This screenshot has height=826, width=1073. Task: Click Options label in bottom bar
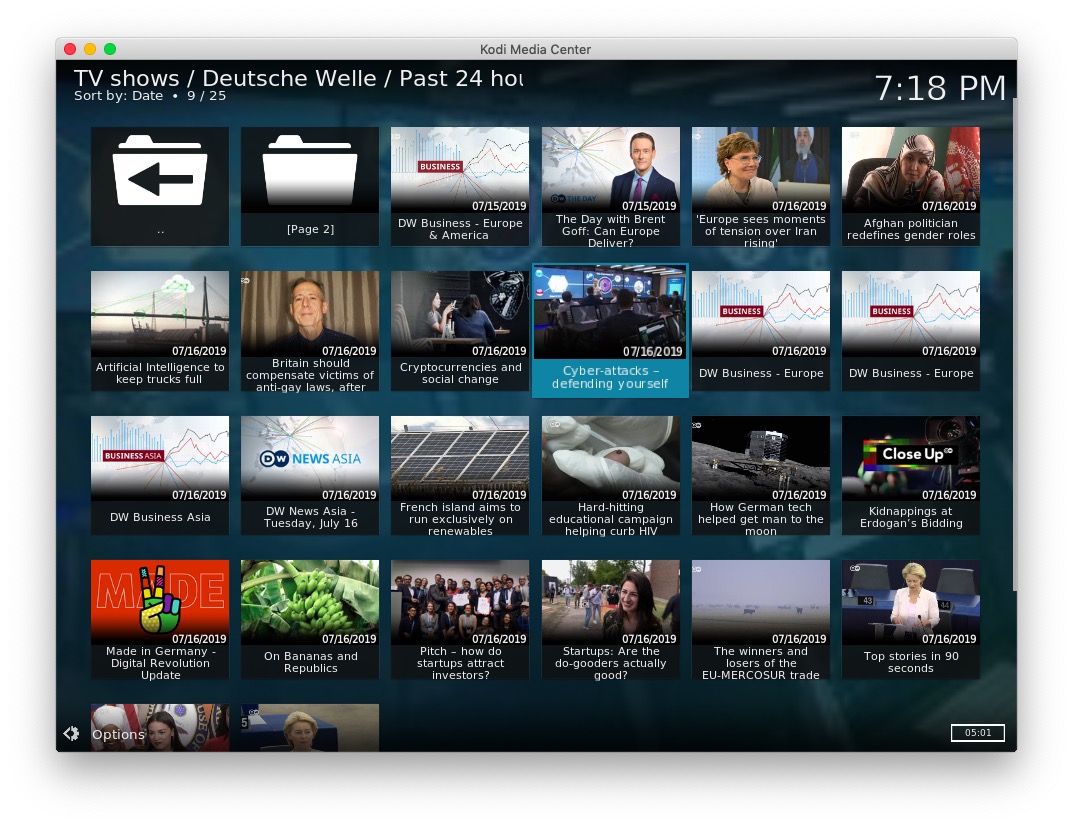tap(118, 735)
